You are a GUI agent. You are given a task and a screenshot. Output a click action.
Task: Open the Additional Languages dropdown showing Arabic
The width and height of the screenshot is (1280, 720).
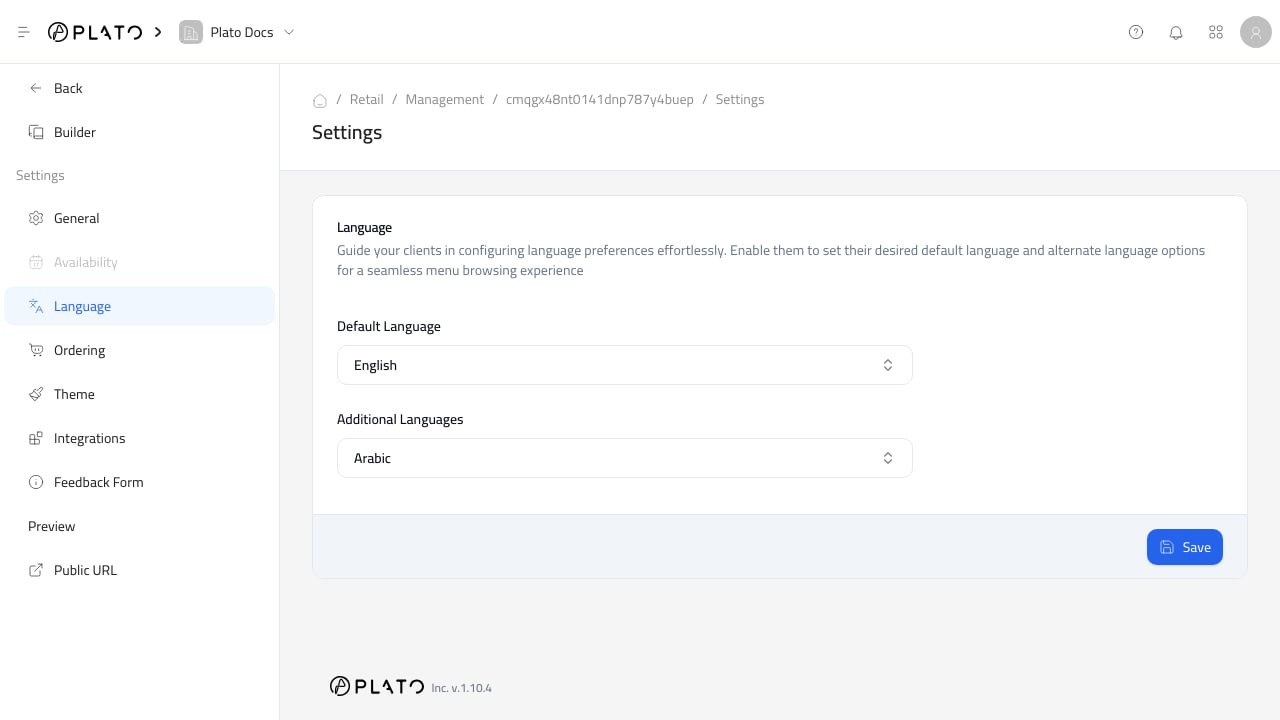click(x=625, y=458)
